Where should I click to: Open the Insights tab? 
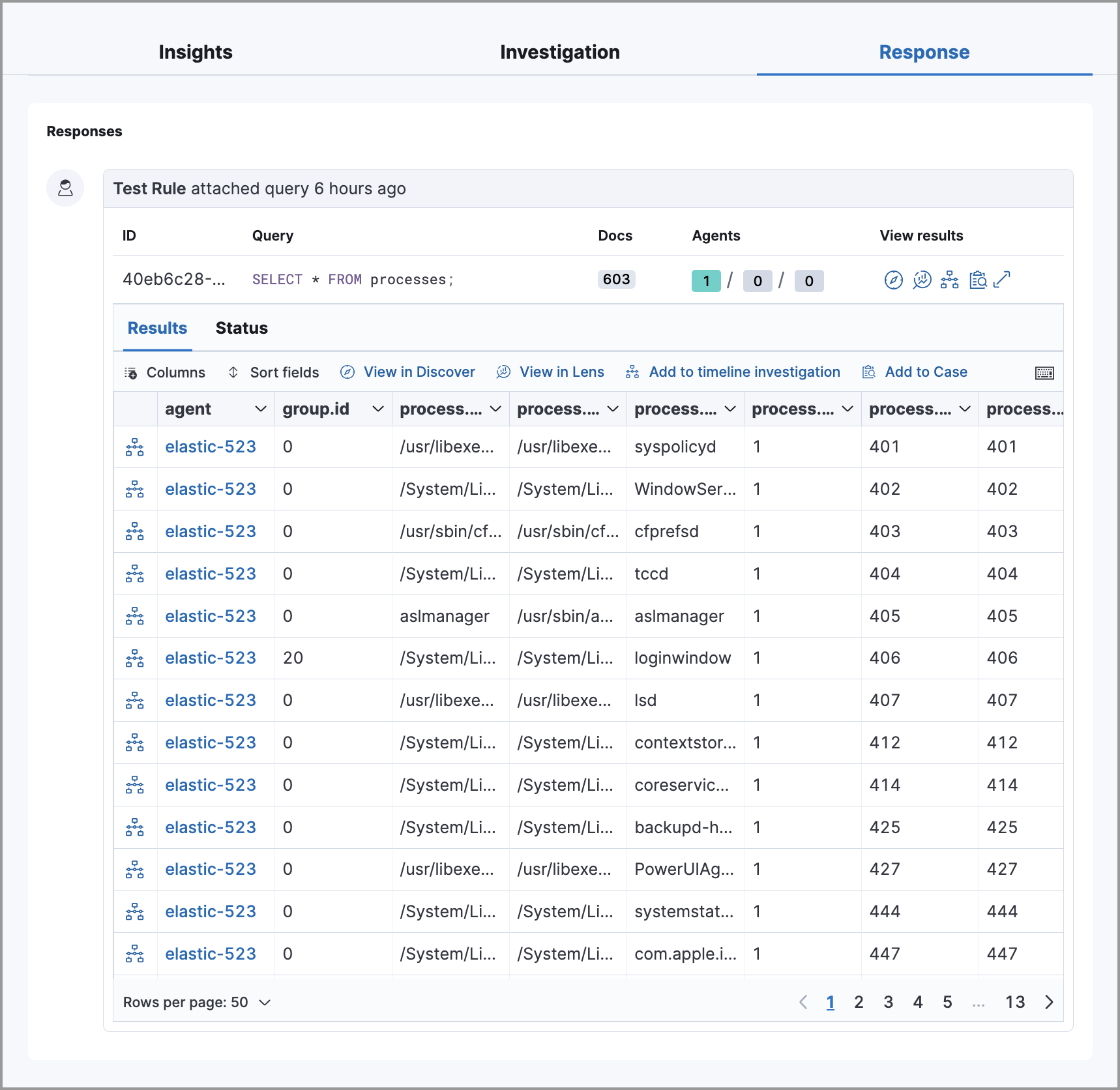(x=195, y=52)
